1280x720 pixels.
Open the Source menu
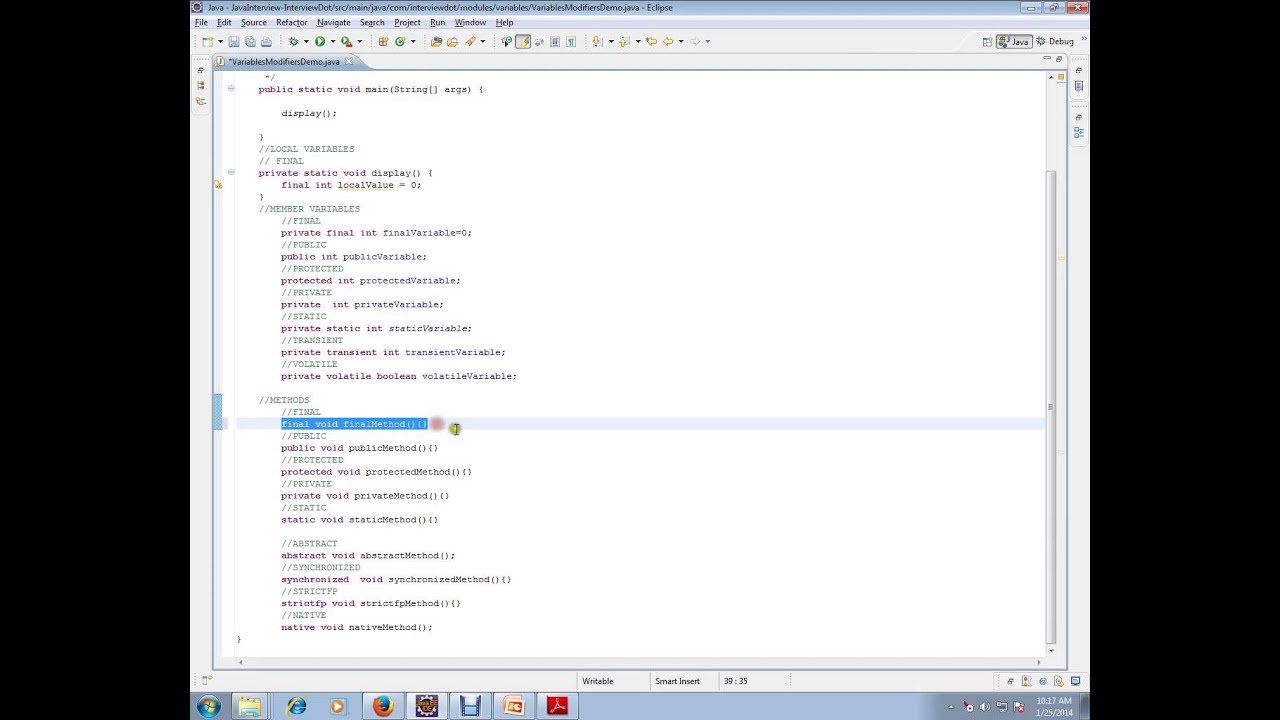pyautogui.click(x=254, y=23)
